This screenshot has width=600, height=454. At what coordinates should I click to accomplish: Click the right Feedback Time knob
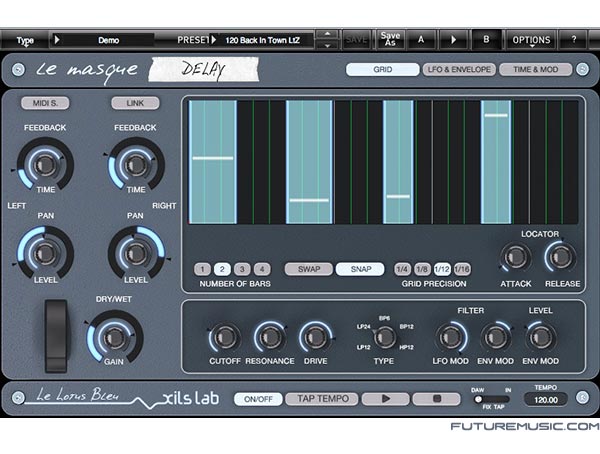(135, 165)
